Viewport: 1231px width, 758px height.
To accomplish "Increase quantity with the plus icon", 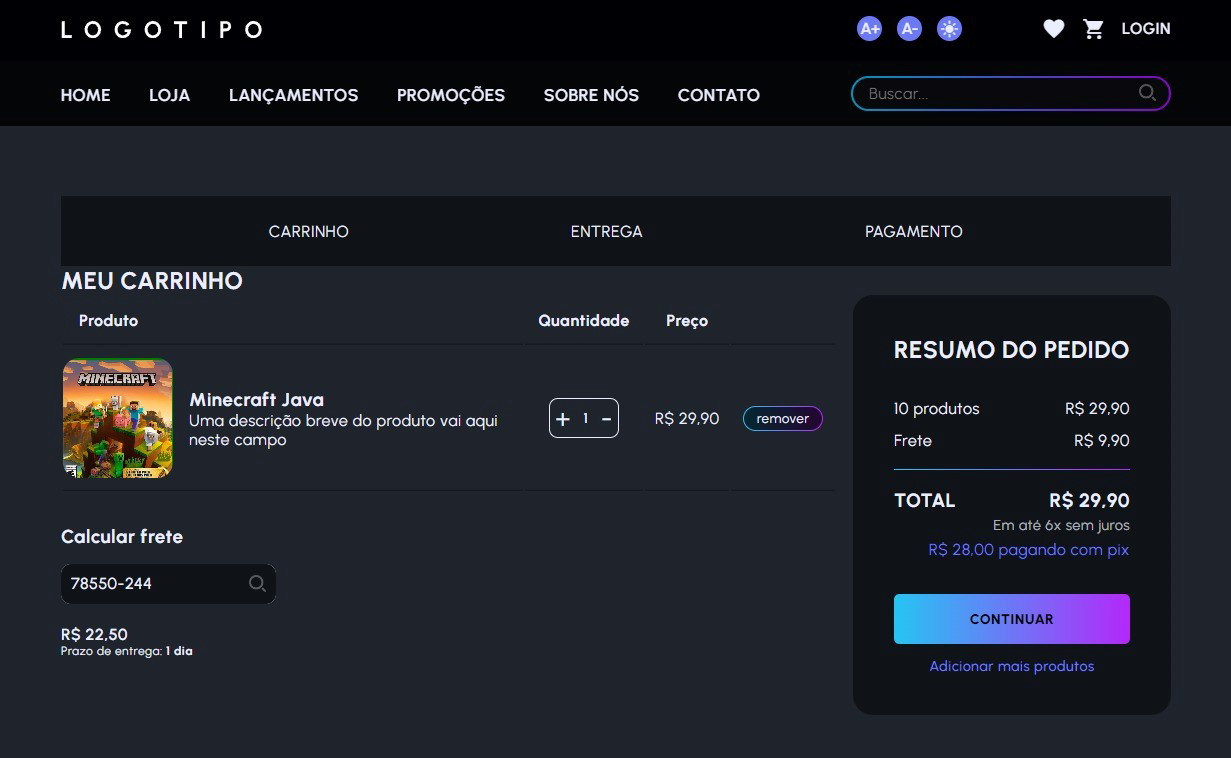I will [563, 418].
